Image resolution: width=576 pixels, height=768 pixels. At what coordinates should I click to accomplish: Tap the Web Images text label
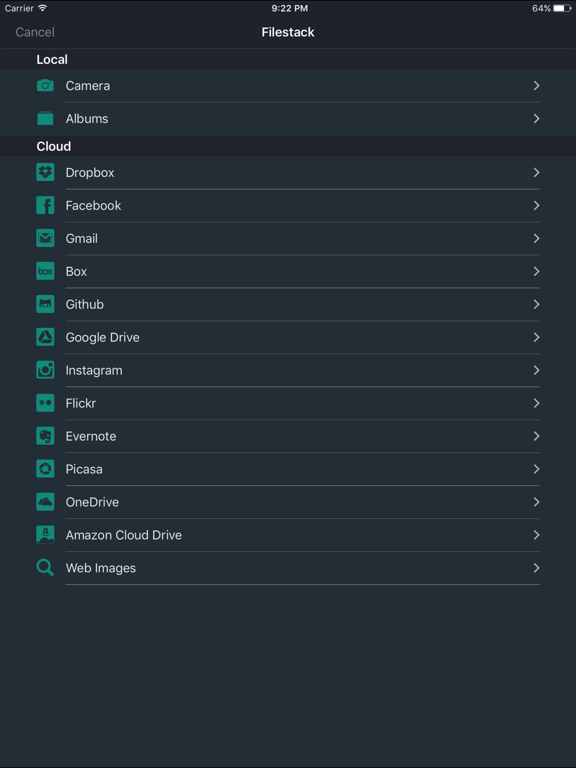tap(100, 568)
